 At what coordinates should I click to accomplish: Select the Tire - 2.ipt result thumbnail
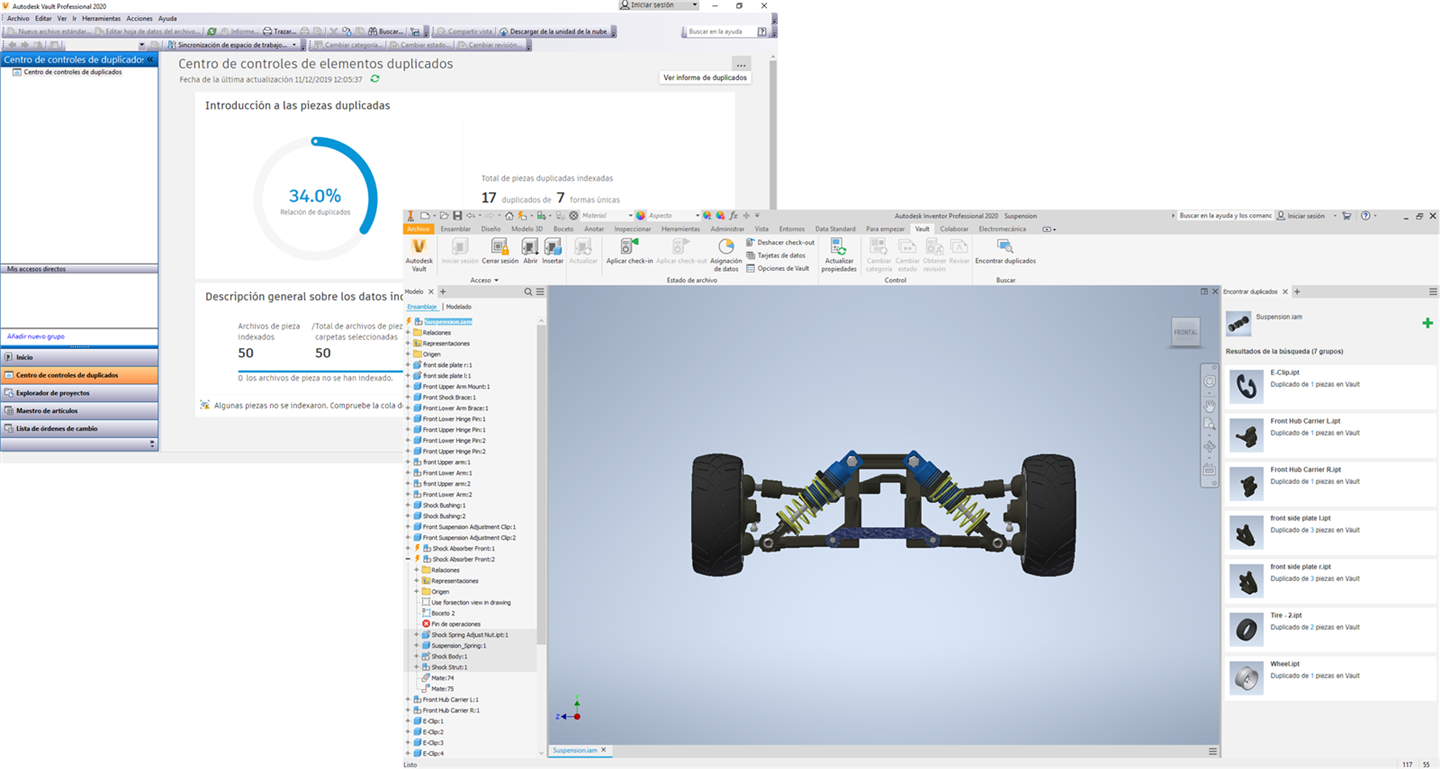pos(1246,628)
